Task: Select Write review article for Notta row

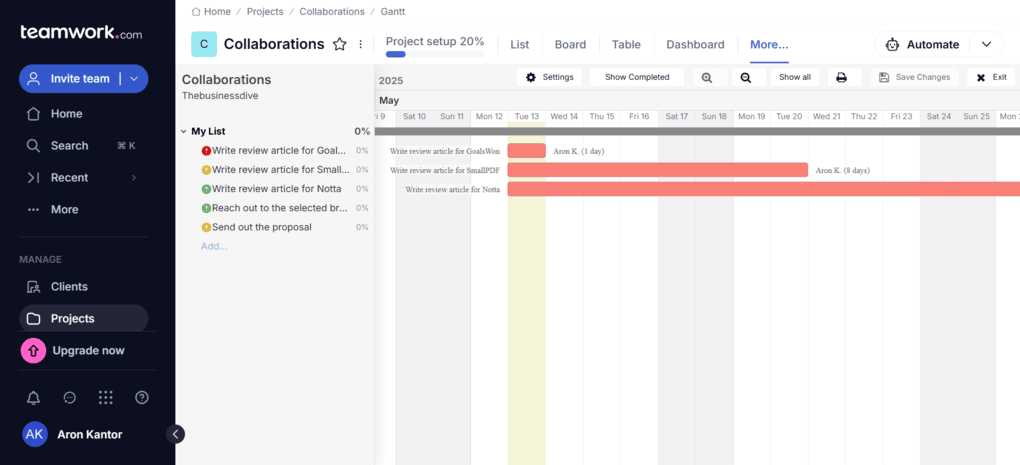Action: [x=278, y=189]
